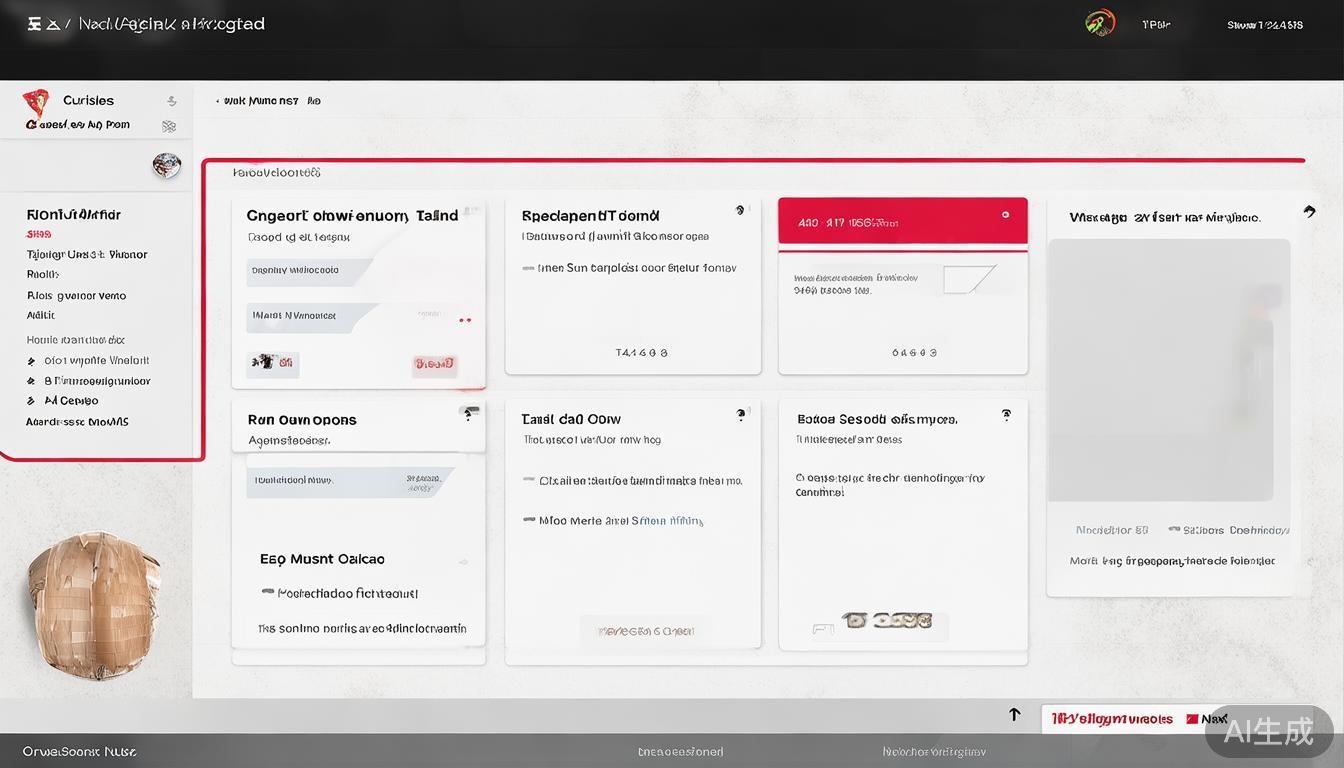Click the red gem logo beside Curisles
The height and width of the screenshot is (768, 1344).
pyautogui.click(x=35, y=102)
